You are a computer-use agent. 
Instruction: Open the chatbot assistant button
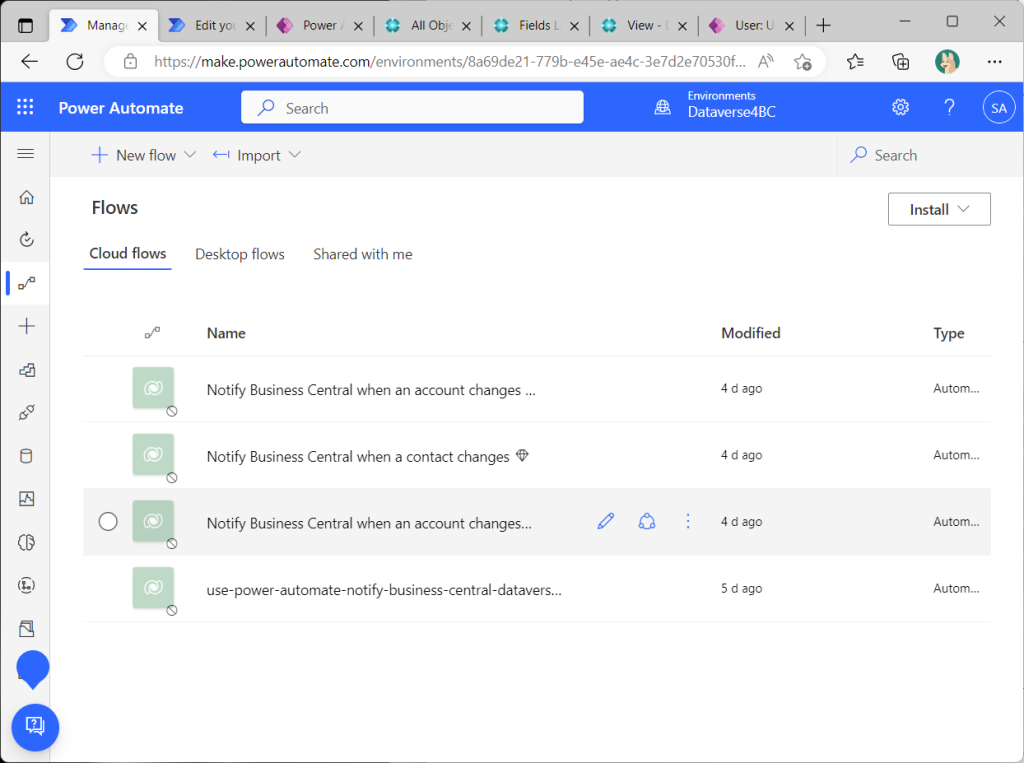[35, 725]
